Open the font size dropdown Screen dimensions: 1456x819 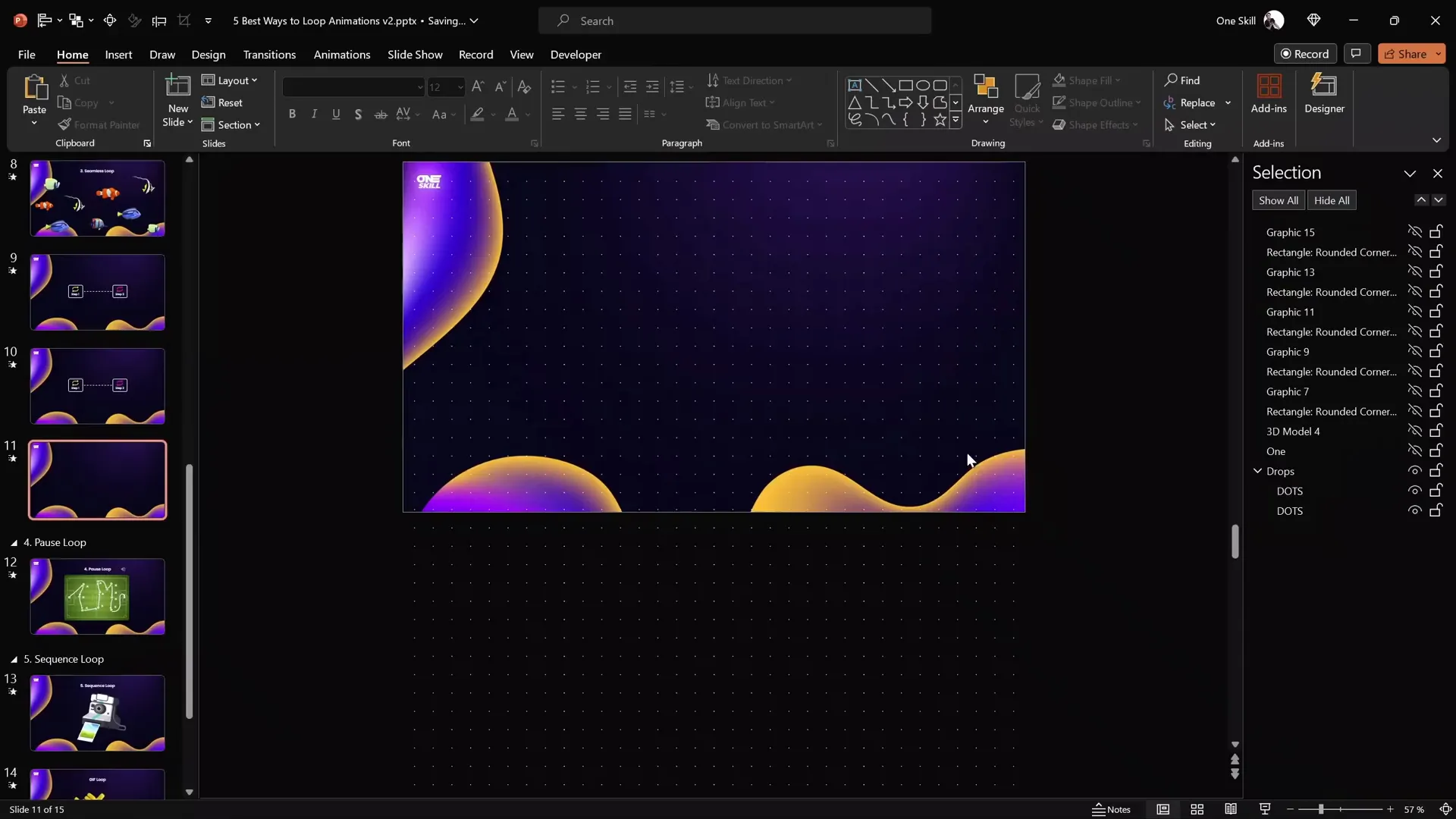click(460, 87)
